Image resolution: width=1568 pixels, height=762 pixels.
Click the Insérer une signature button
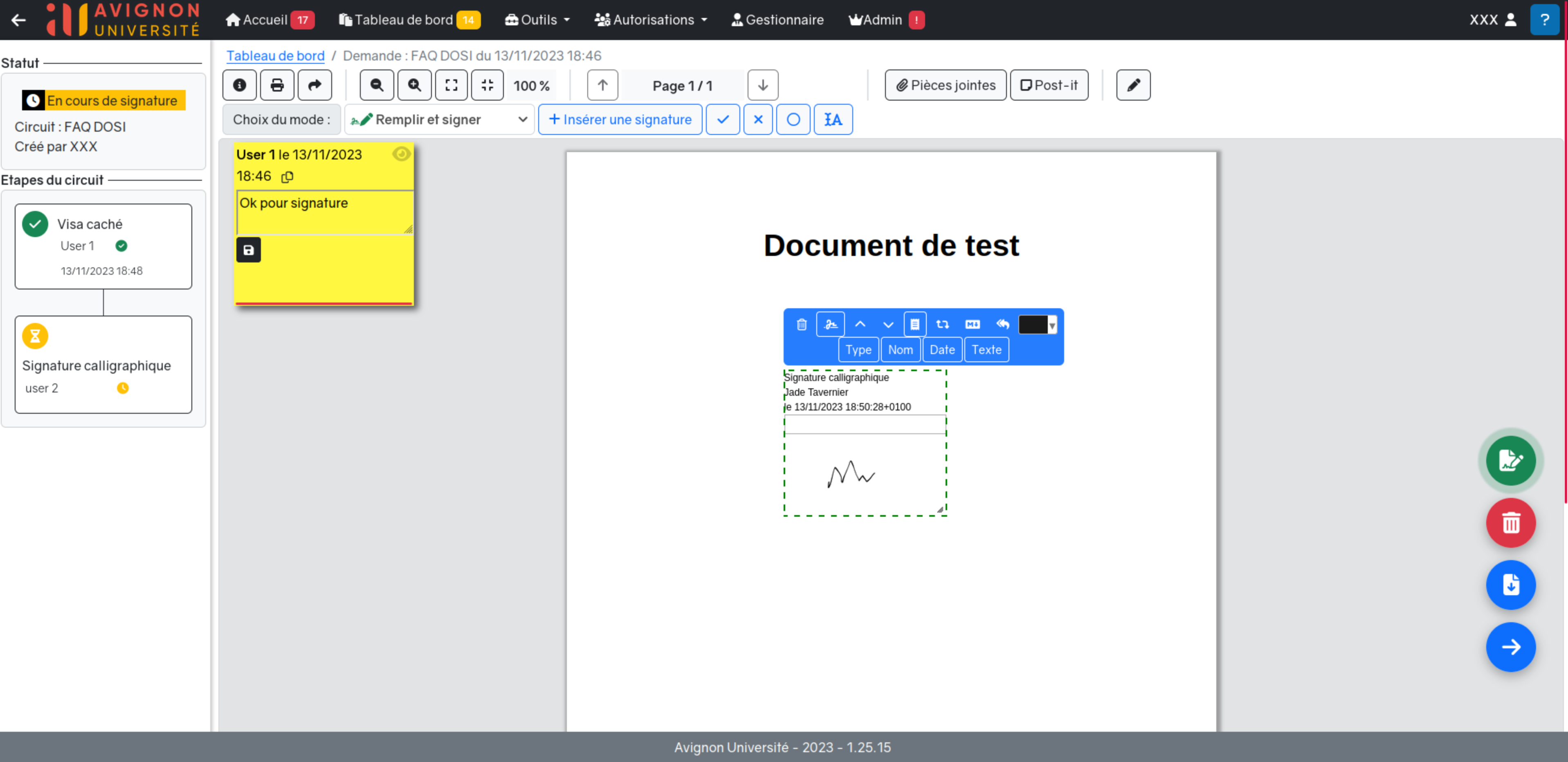click(x=620, y=120)
